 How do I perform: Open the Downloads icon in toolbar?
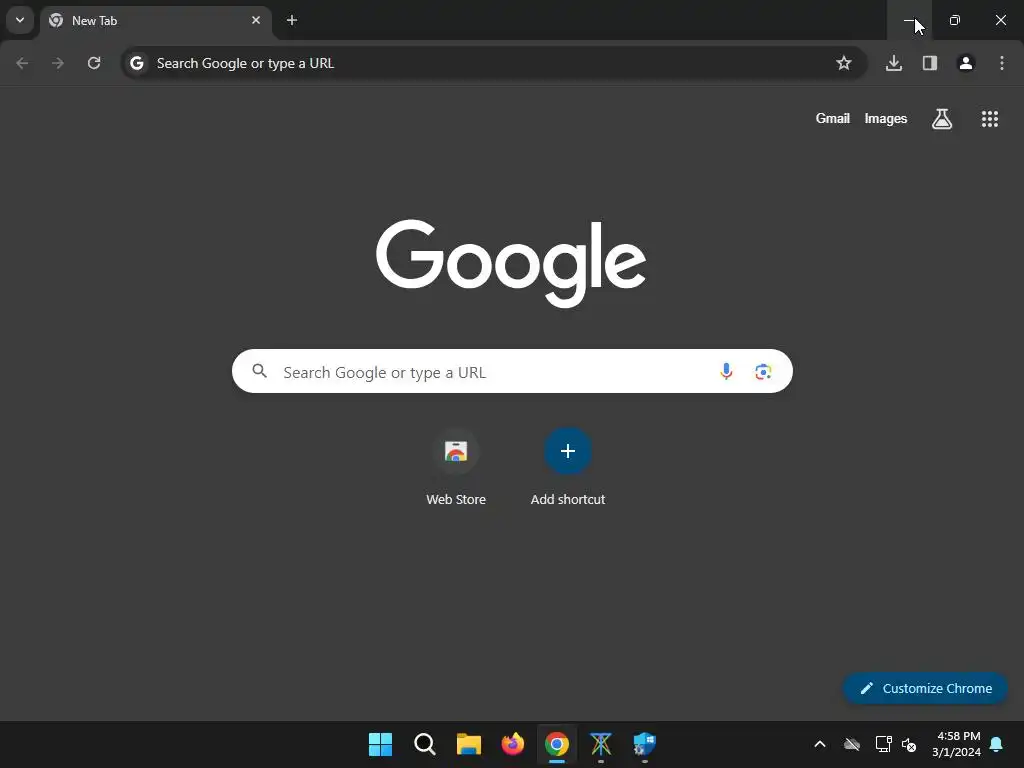pos(894,63)
